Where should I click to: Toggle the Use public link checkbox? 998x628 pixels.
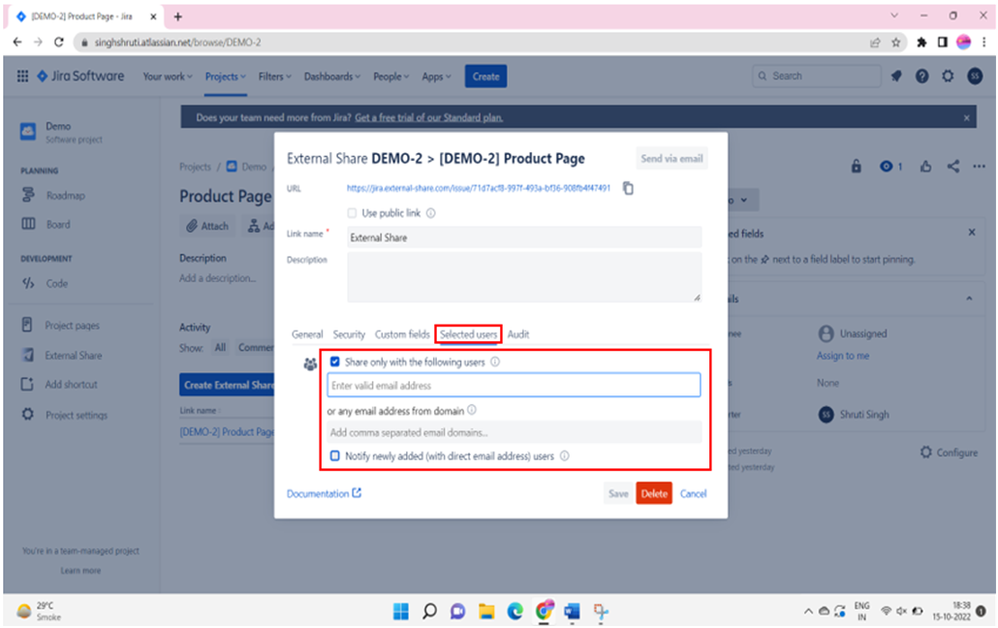click(x=352, y=213)
